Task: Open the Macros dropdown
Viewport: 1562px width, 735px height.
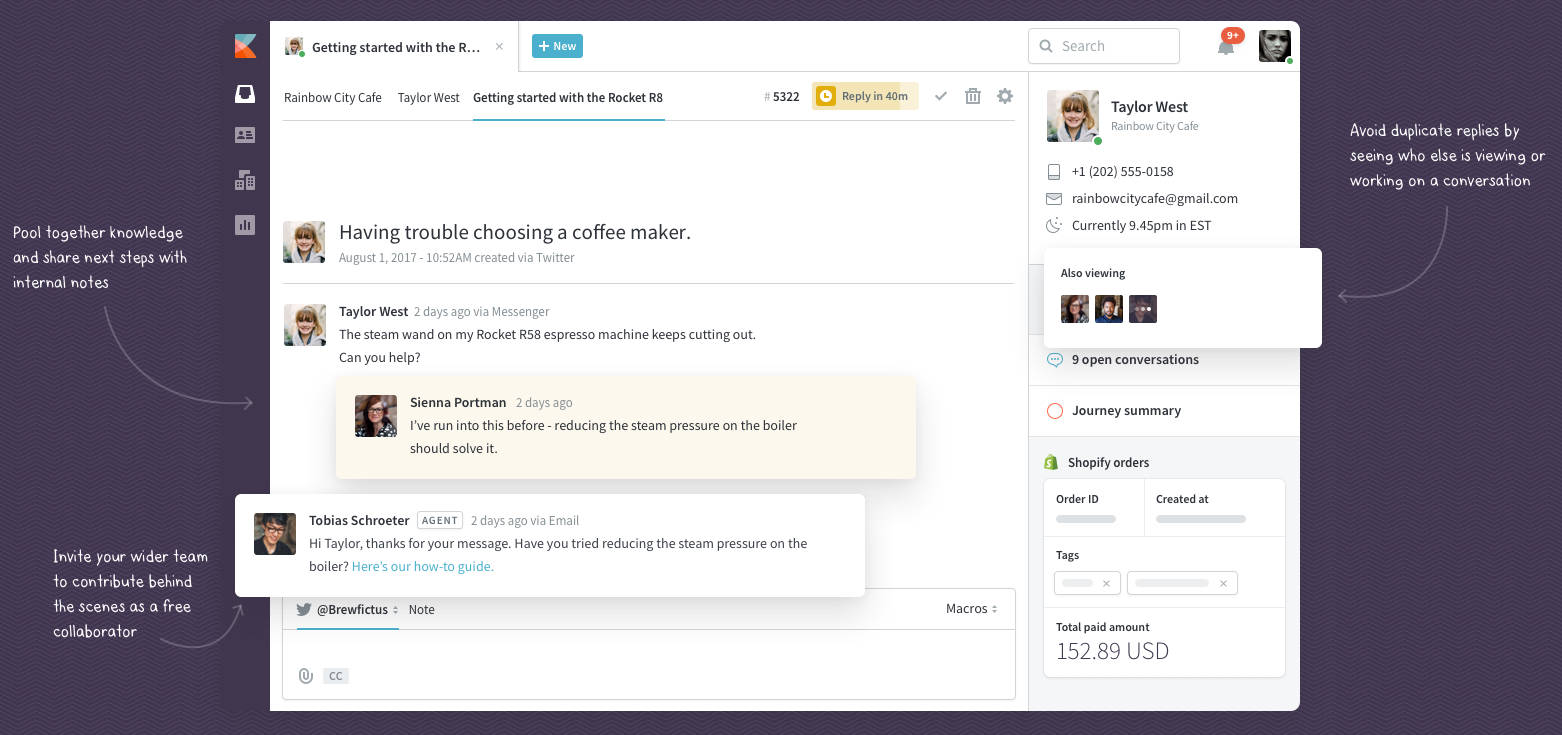Action: click(x=971, y=608)
